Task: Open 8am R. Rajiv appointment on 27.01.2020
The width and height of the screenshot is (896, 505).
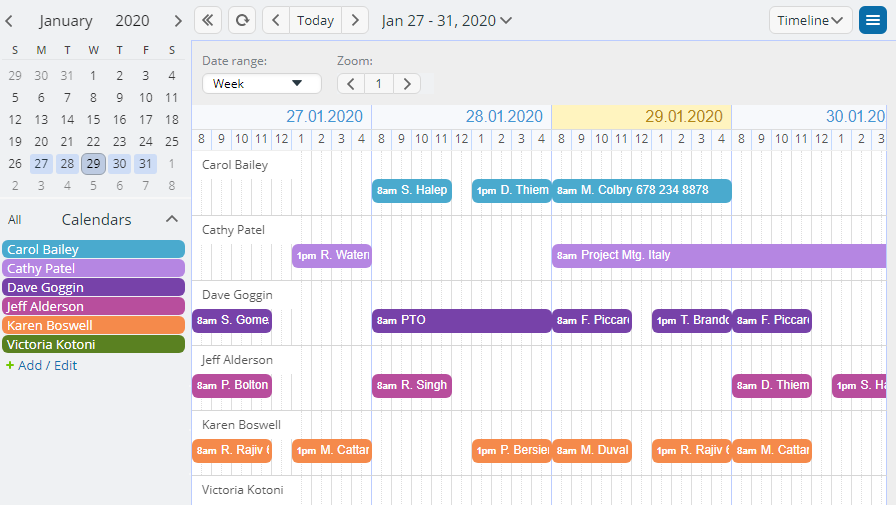Action: point(232,451)
